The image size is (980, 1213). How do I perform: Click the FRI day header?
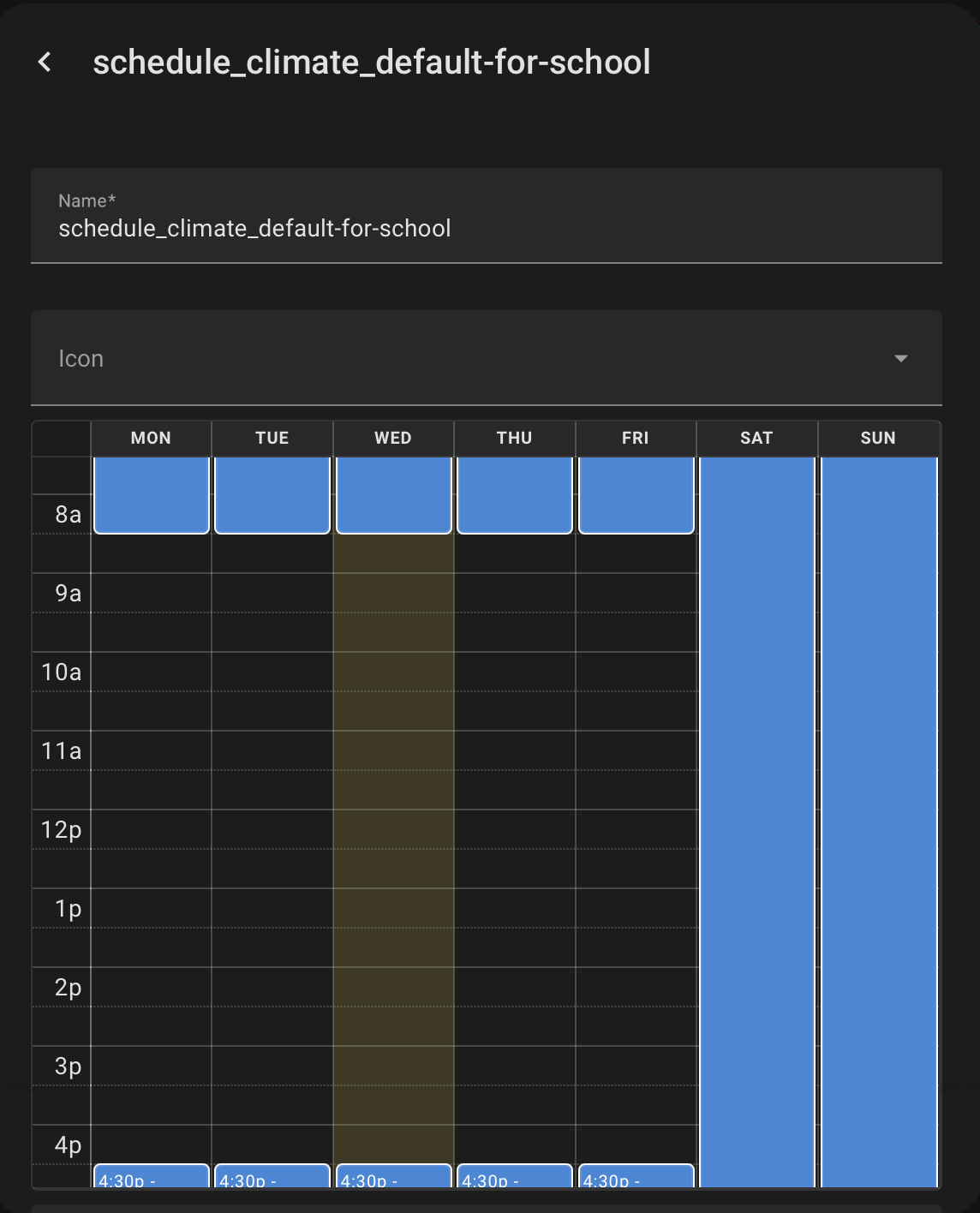click(x=636, y=438)
